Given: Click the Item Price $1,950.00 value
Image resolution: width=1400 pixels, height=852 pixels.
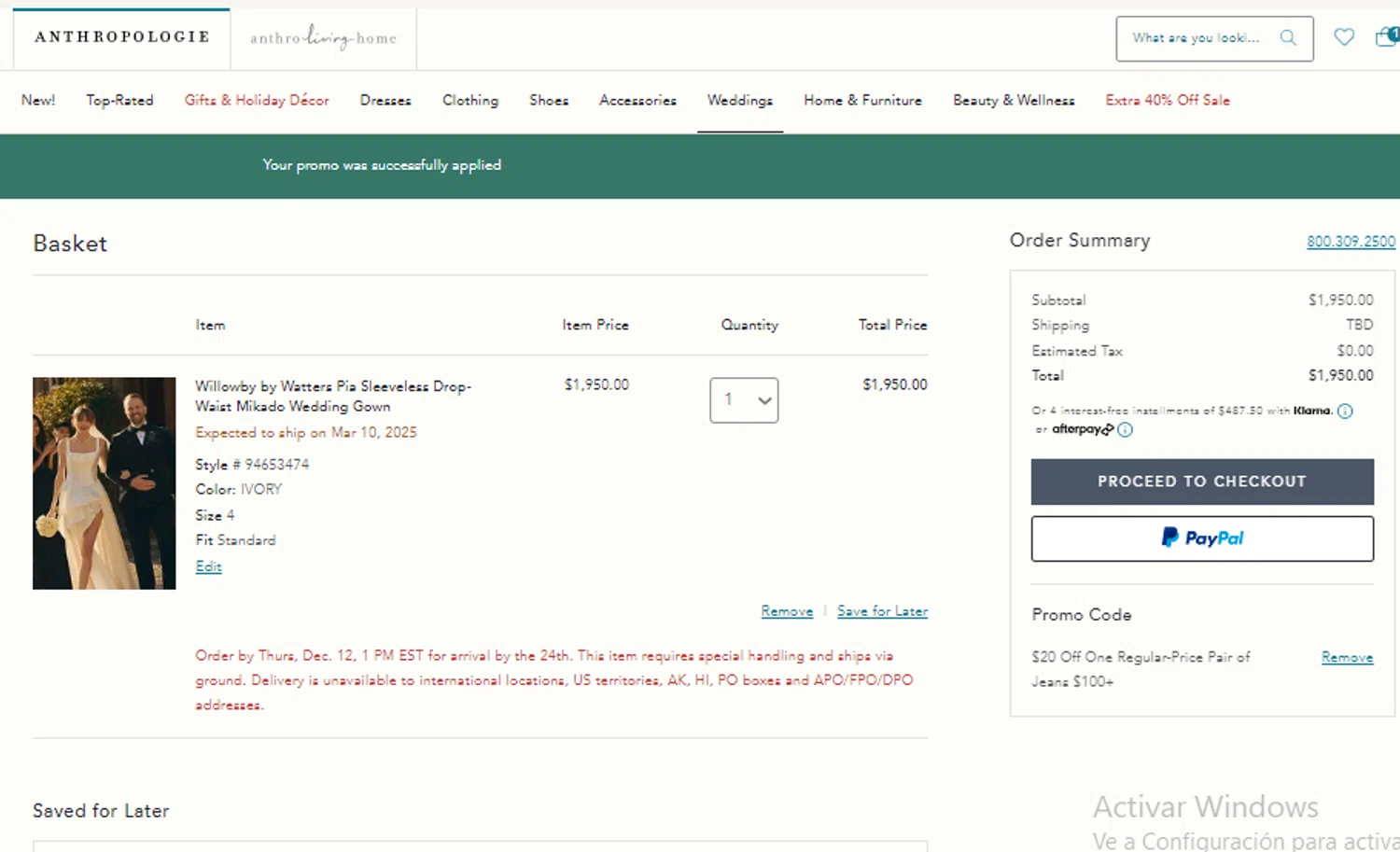Looking at the screenshot, I should coord(596,384).
